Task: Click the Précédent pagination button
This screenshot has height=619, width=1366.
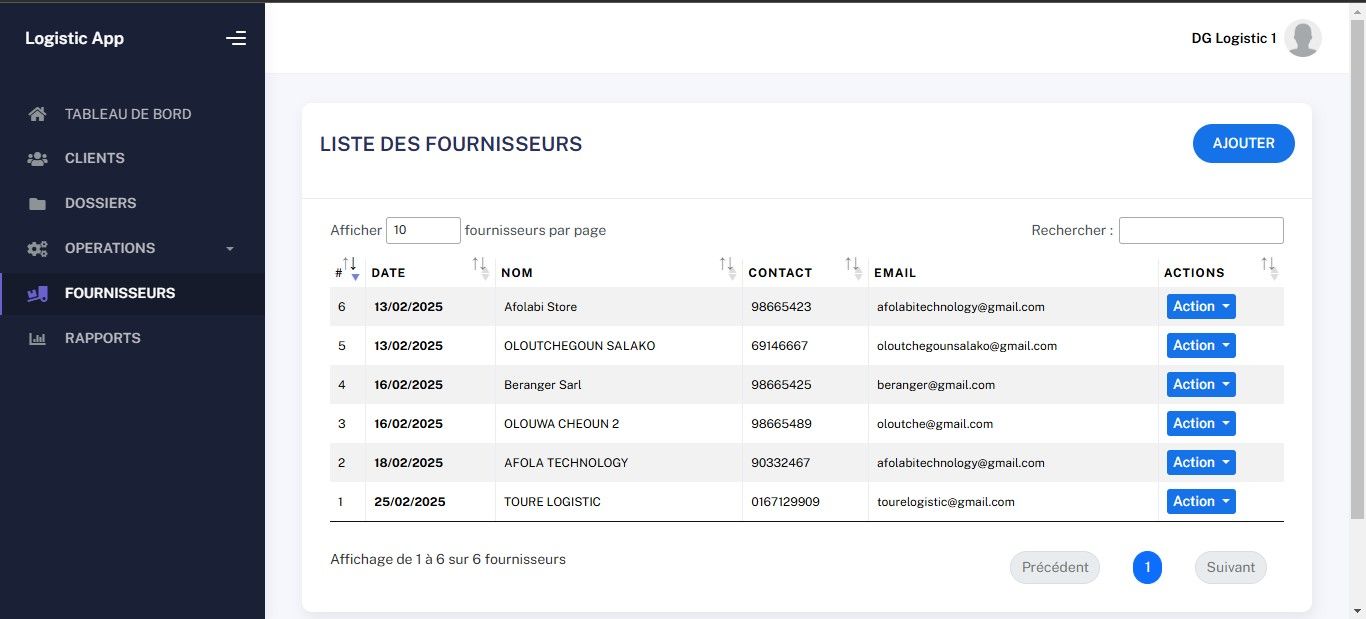Action: 1055,567
